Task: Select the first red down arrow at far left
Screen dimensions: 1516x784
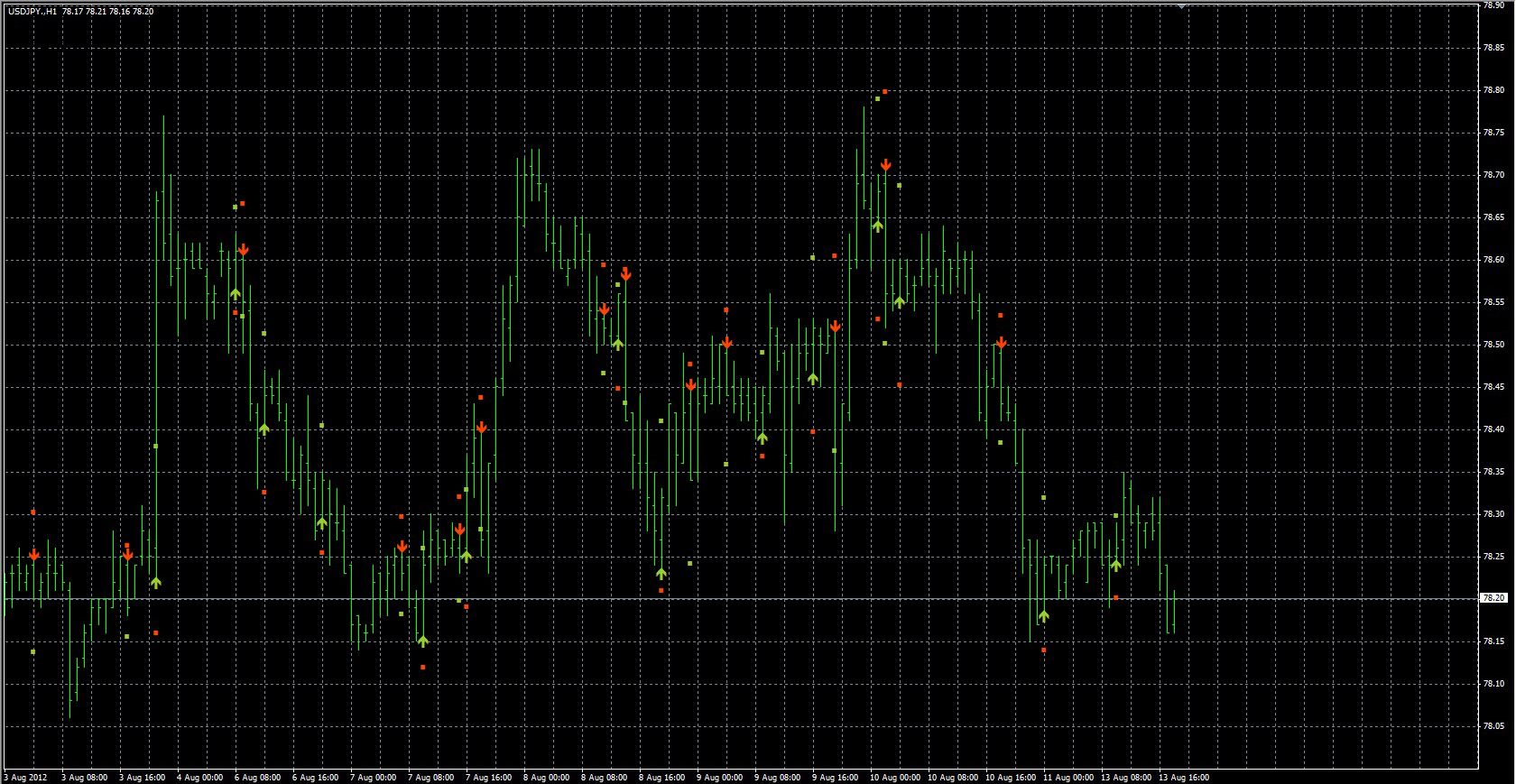Action: click(x=33, y=555)
